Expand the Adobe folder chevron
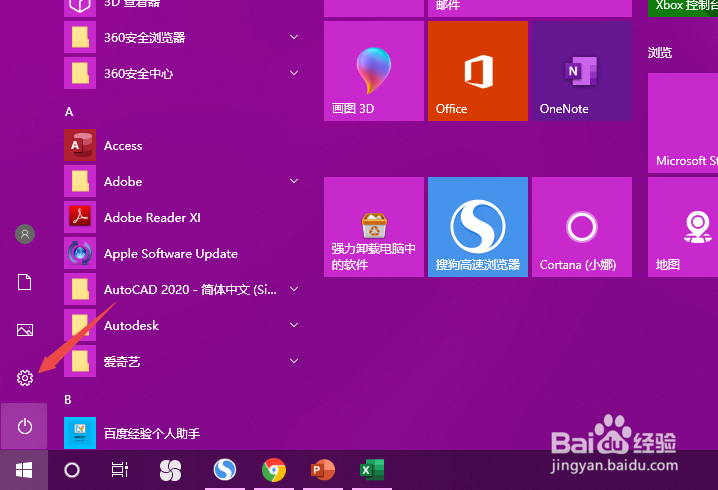Viewport: 718px width, 490px height. pos(294,181)
